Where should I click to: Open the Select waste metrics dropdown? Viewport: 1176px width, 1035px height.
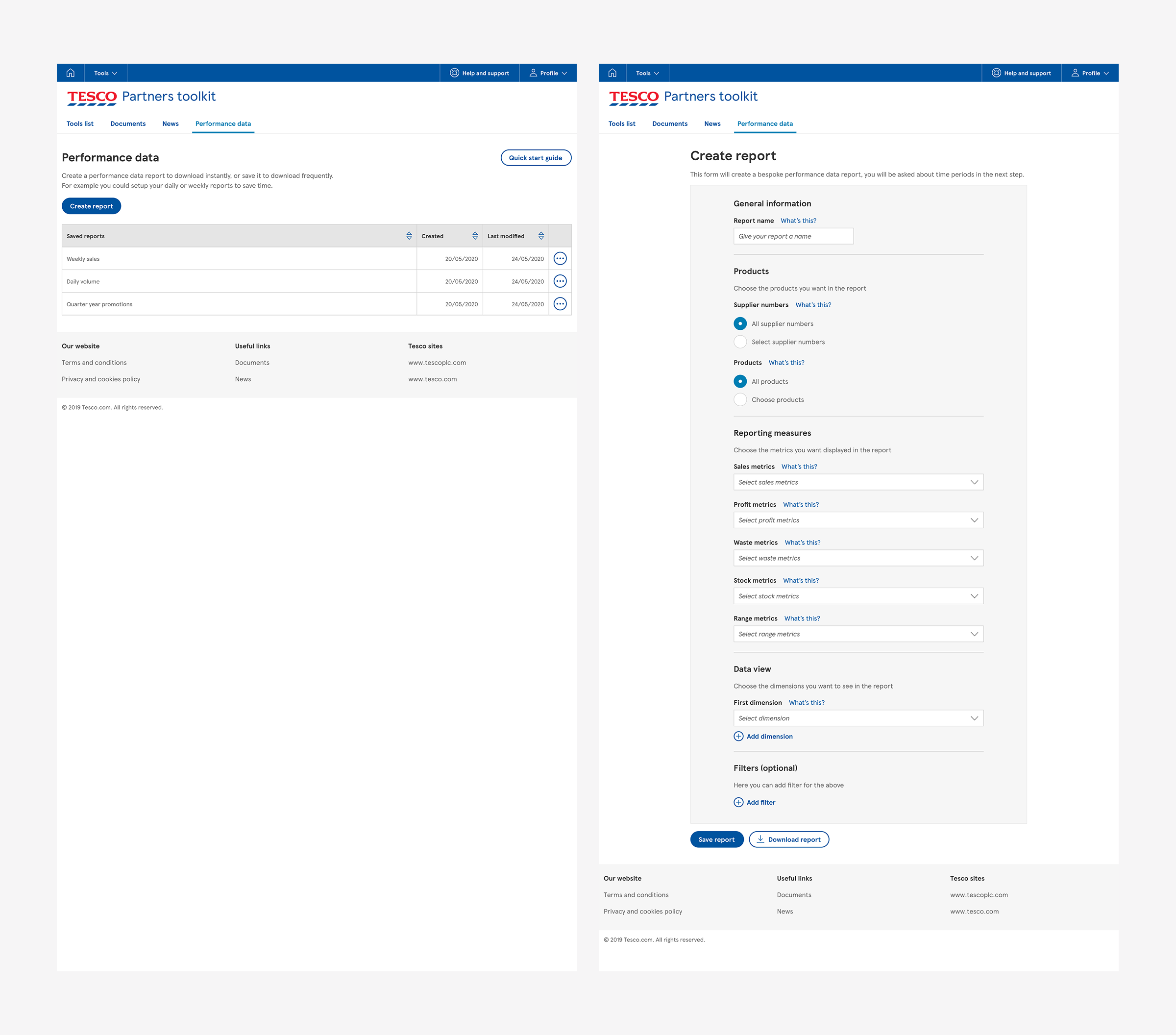pos(858,558)
